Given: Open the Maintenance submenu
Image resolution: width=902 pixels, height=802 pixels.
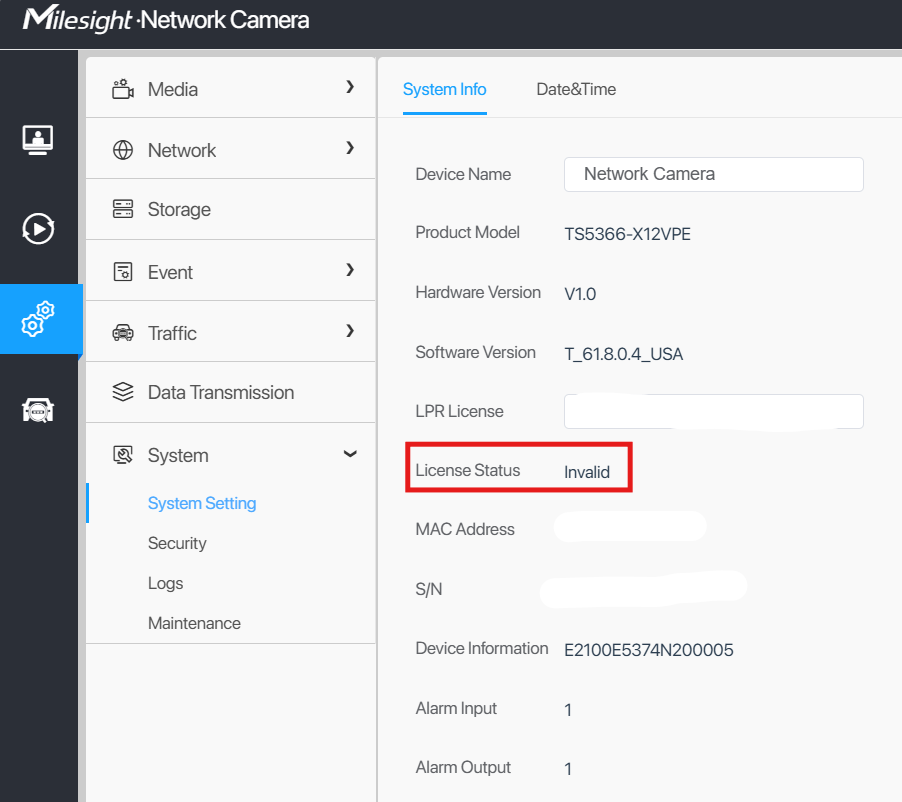Looking at the screenshot, I should (194, 623).
